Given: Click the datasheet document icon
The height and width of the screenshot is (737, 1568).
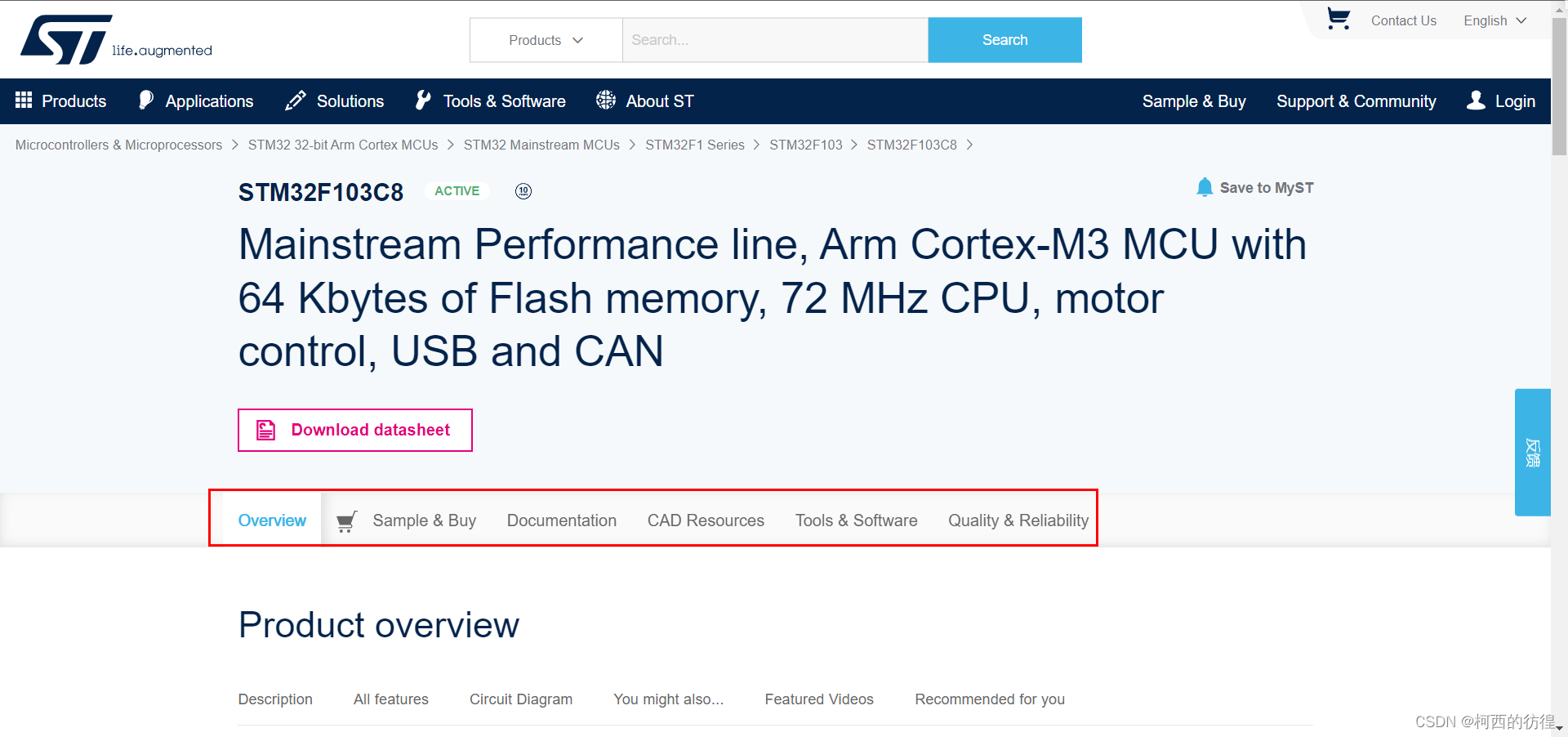Looking at the screenshot, I should [x=266, y=430].
